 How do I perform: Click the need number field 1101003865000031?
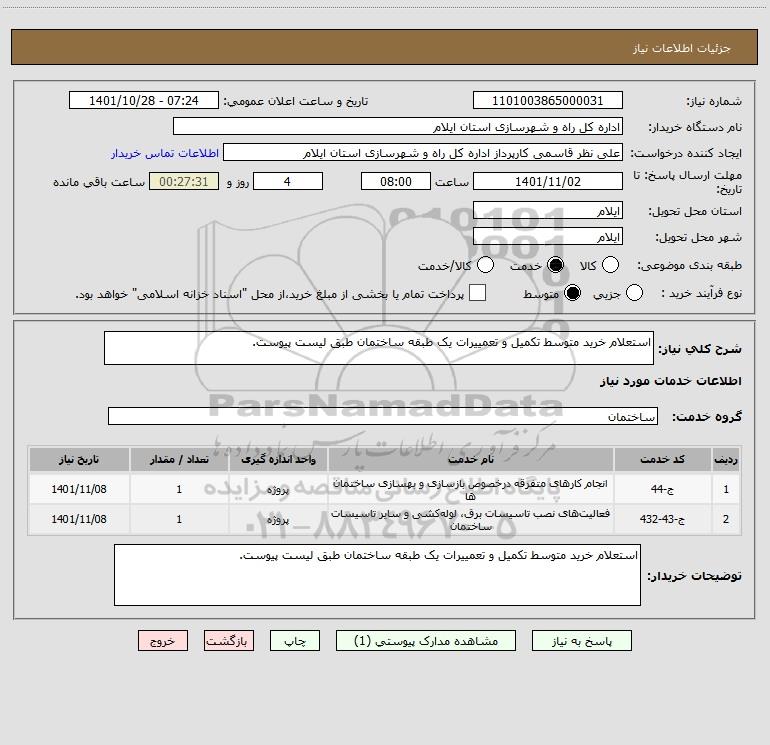click(x=548, y=100)
